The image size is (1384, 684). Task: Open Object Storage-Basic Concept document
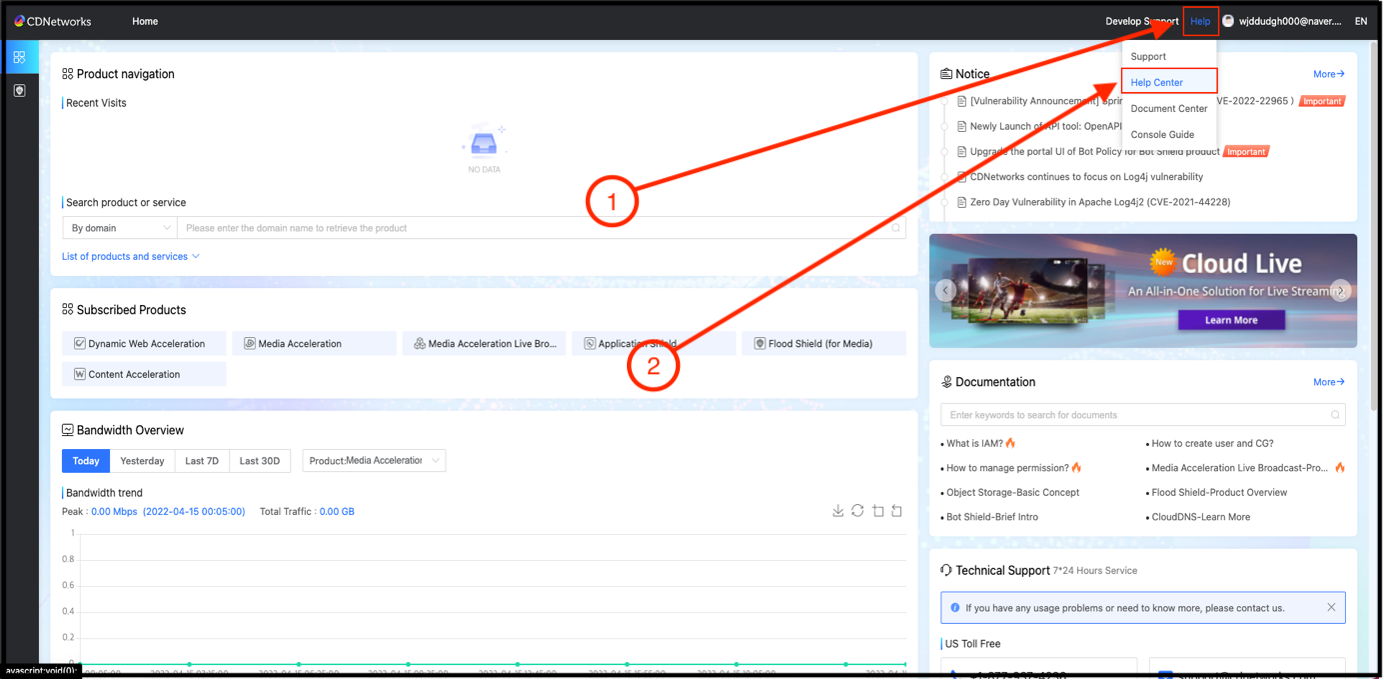(1013, 492)
